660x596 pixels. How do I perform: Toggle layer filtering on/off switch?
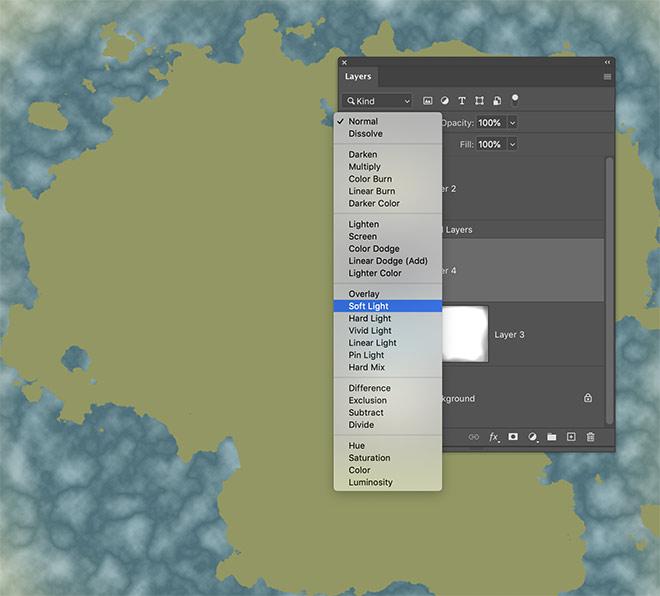point(515,99)
